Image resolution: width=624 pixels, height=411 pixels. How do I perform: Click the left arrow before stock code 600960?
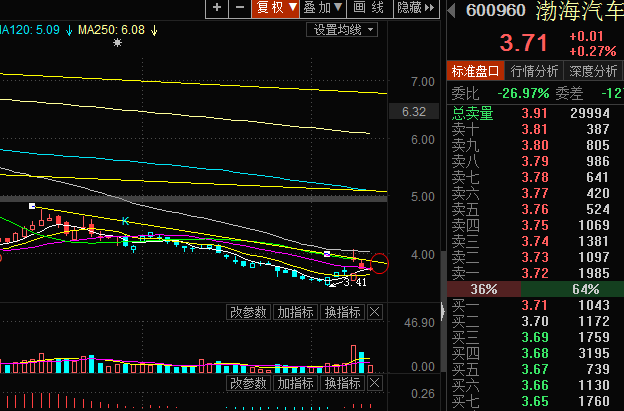click(x=453, y=11)
